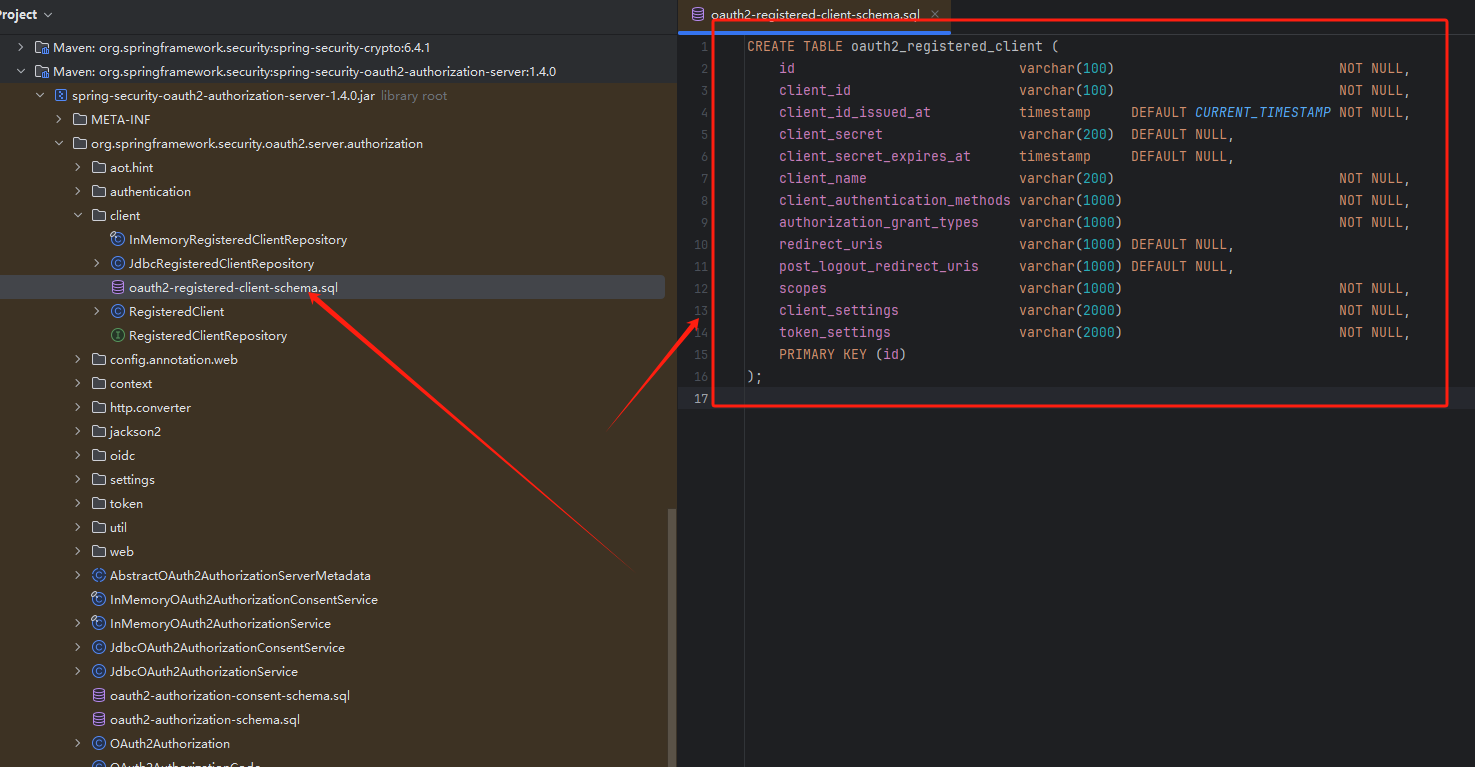1475x767 pixels.
Task: Click the database icon of oauth2-registered-client-schema.sql in tree
Action: click(x=118, y=287)
